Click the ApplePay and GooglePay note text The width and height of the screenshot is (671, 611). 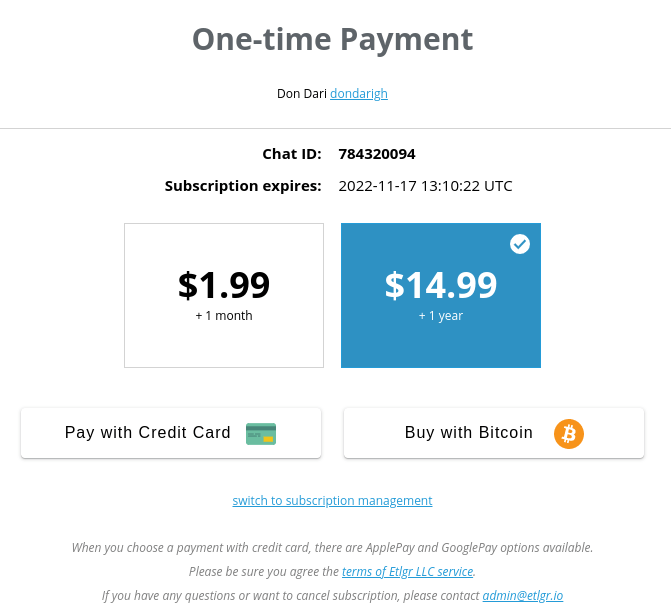[333, 547]
